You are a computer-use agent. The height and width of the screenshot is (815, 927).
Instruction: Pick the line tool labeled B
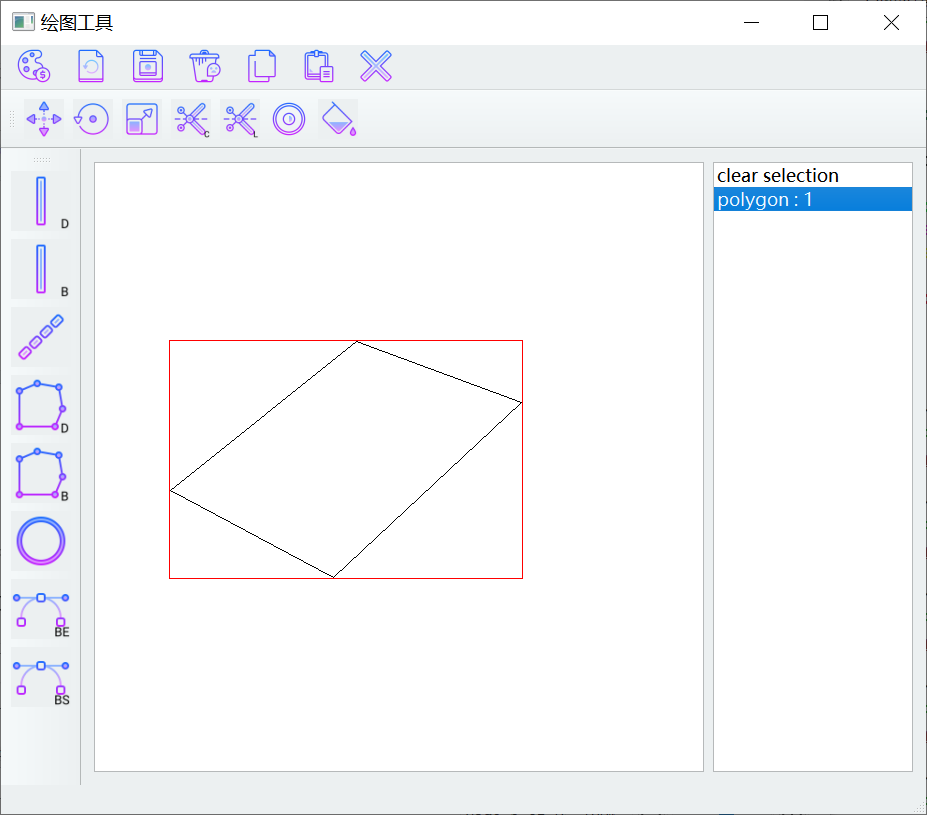click(x=41, y=269)
